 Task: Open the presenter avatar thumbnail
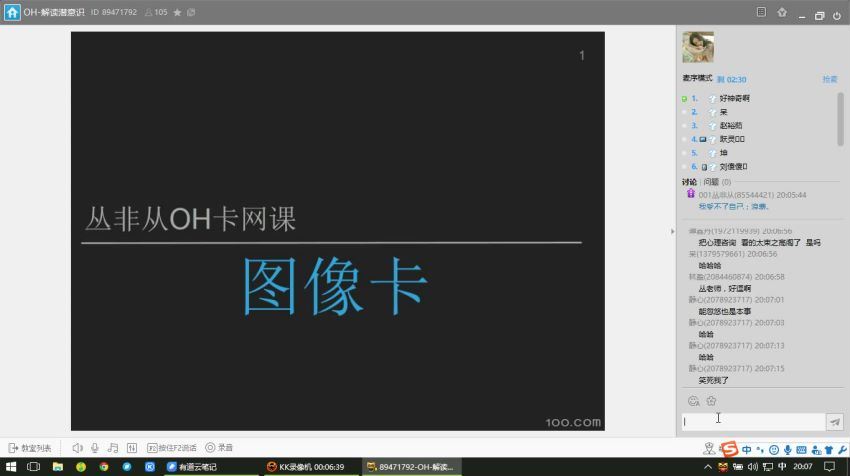698,47
